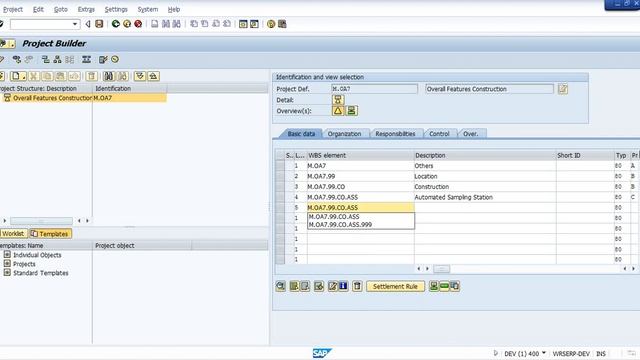Click the Help question mark icon
The width and height of the screenshot is (640, 360).
click(x=271, y=24)
